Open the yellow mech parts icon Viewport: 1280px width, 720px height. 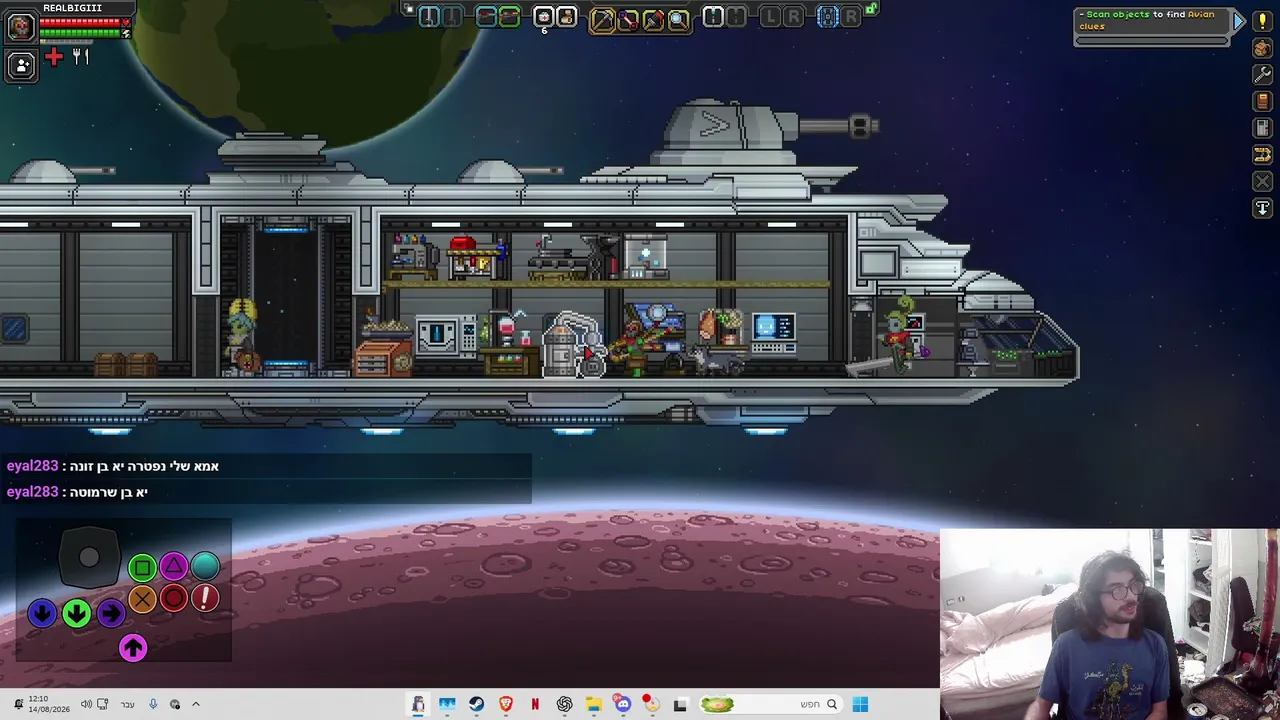tap(1262, 155)
